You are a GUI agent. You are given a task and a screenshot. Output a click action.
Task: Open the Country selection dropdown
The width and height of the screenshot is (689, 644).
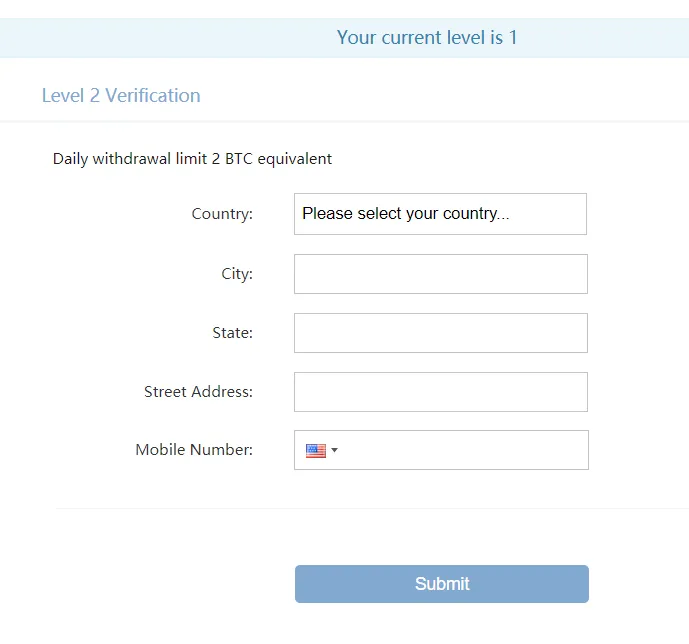point(440,214)
